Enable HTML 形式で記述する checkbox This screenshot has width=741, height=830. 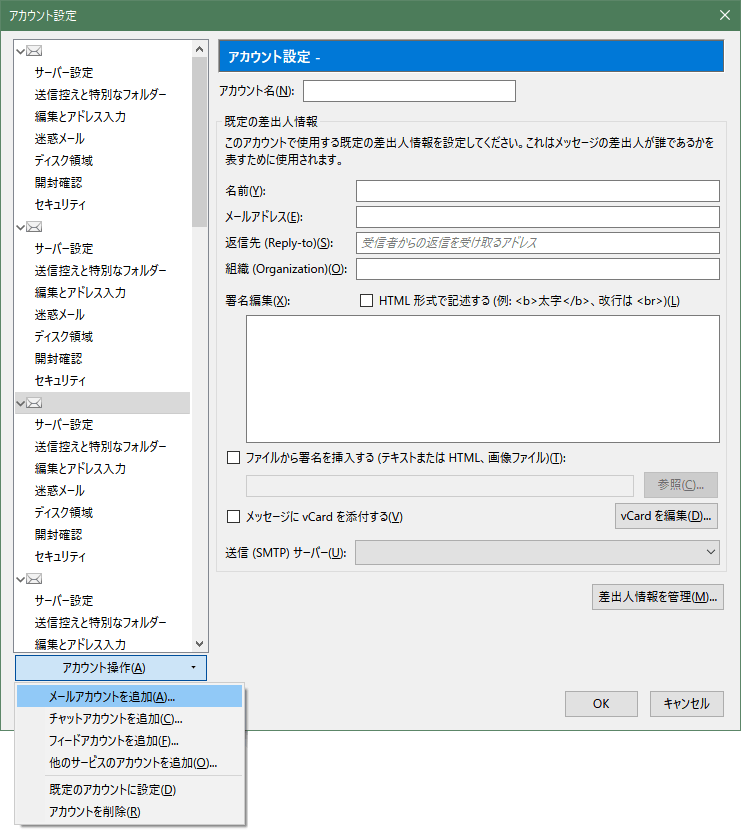(x=366, y=300)
